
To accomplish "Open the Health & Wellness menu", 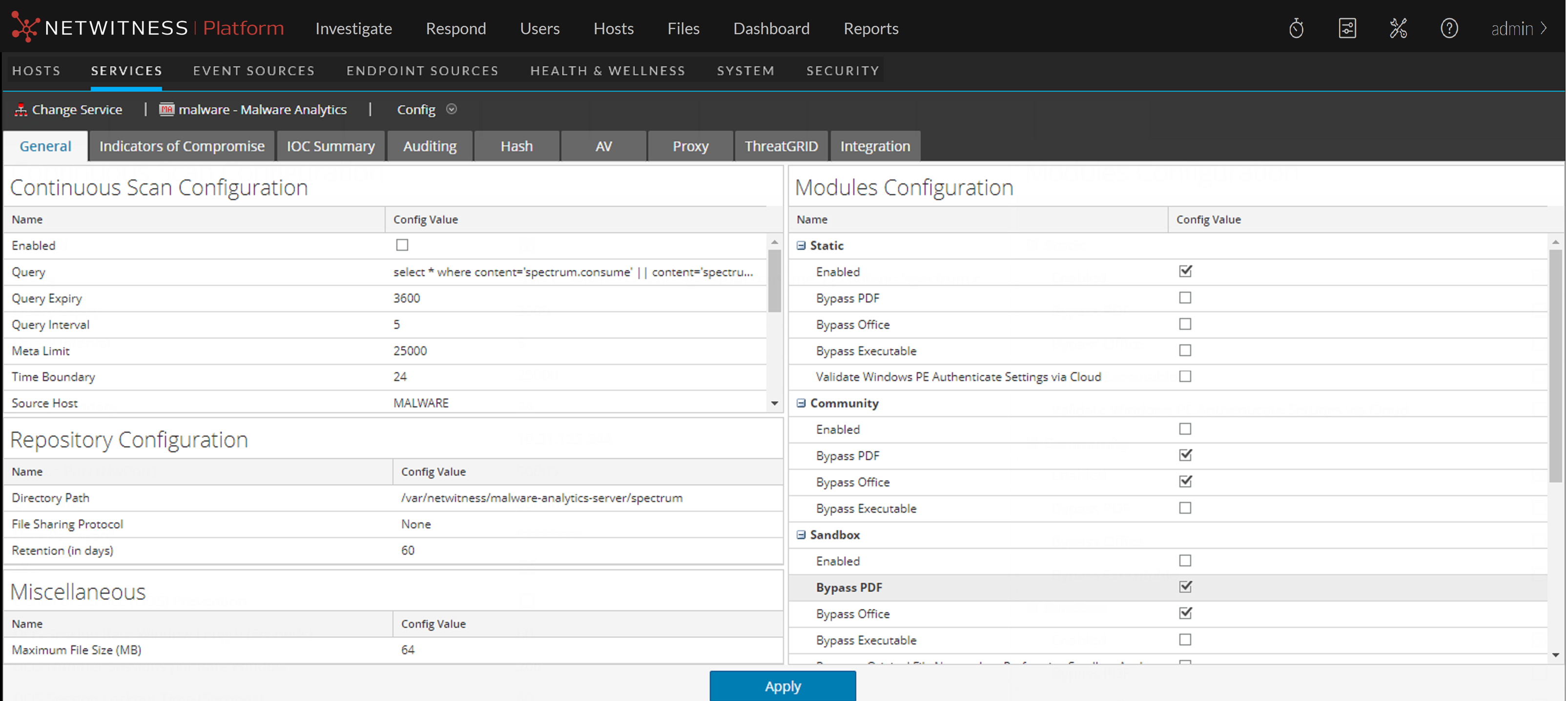I will [x=607, y=71].
